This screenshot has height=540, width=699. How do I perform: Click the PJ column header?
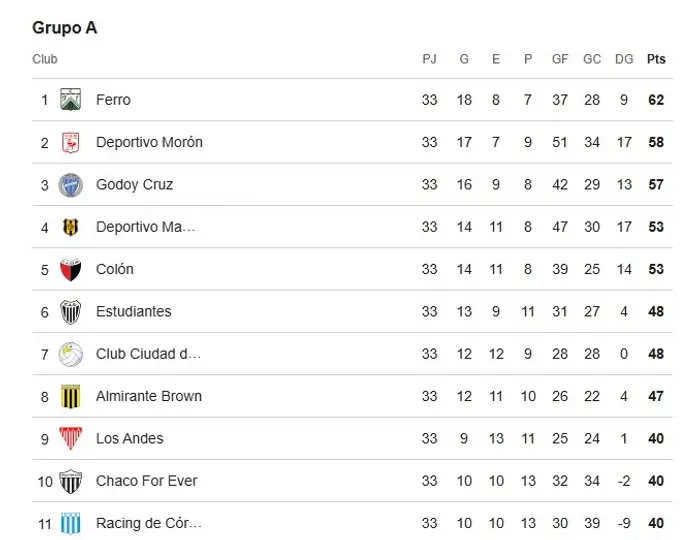(429, 59)
